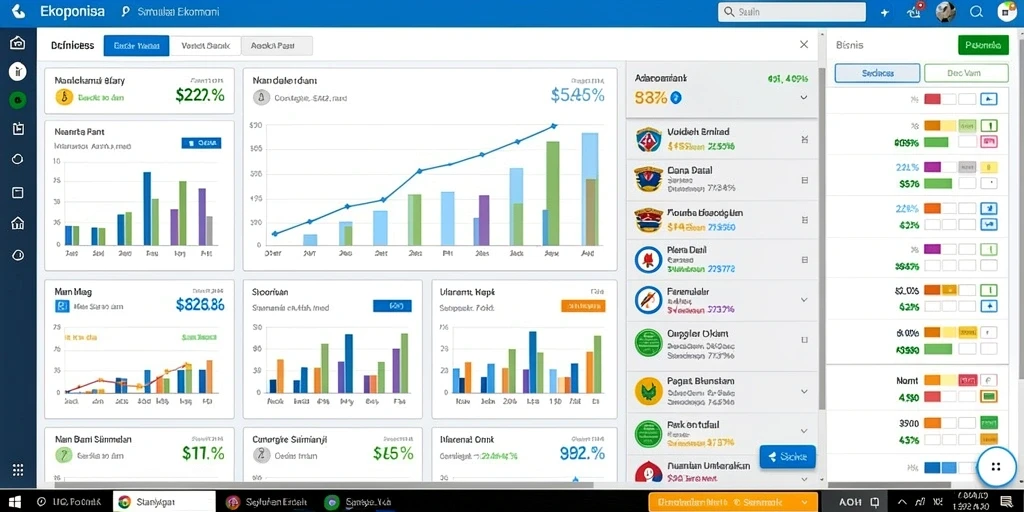Click the blue Sicice floating button
Screen dimensions: 1024x512
tap(788, 457)
